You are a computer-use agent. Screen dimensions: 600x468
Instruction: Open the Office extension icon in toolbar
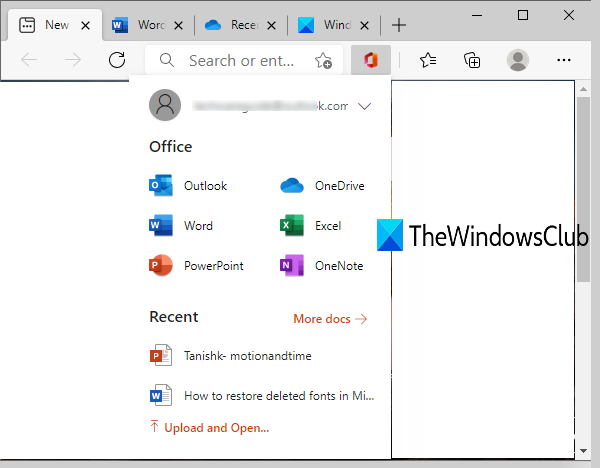point(370,60)
